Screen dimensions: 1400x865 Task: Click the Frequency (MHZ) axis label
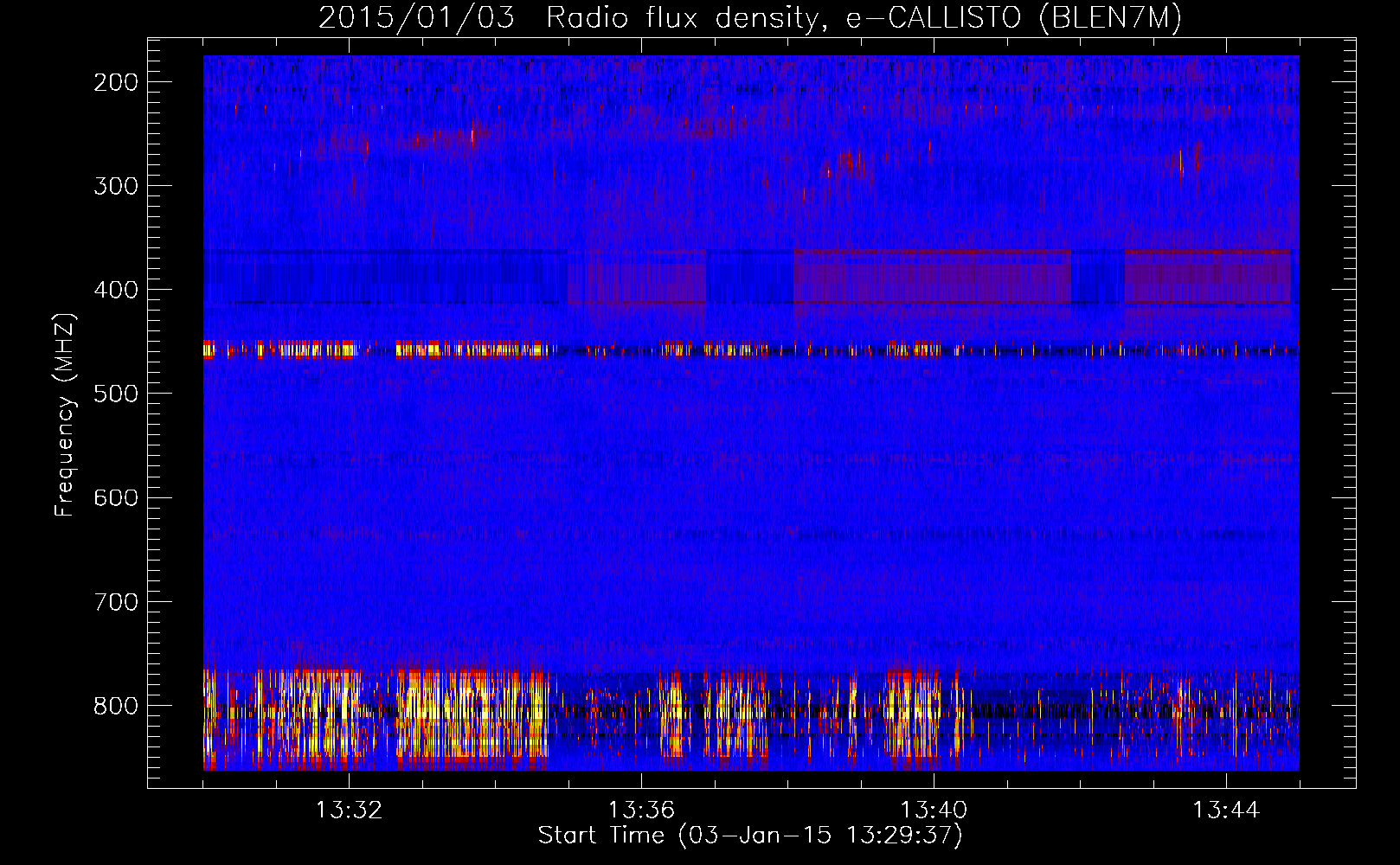pyautogui.click(x=65, y=414)
